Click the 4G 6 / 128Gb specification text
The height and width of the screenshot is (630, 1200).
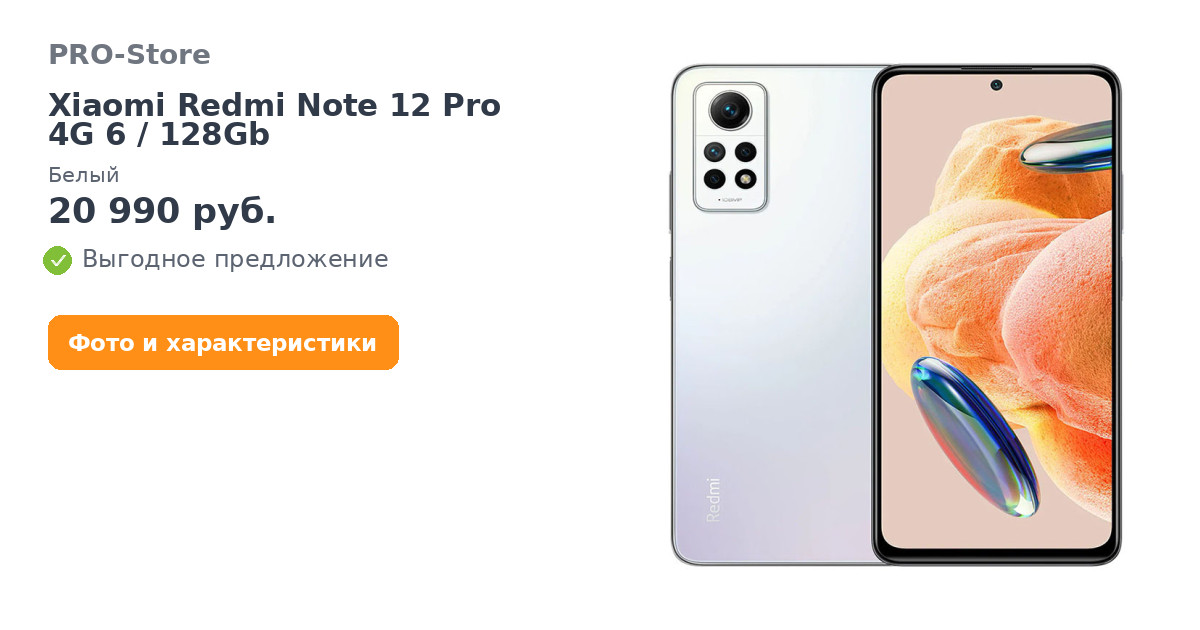coord(159,134)
